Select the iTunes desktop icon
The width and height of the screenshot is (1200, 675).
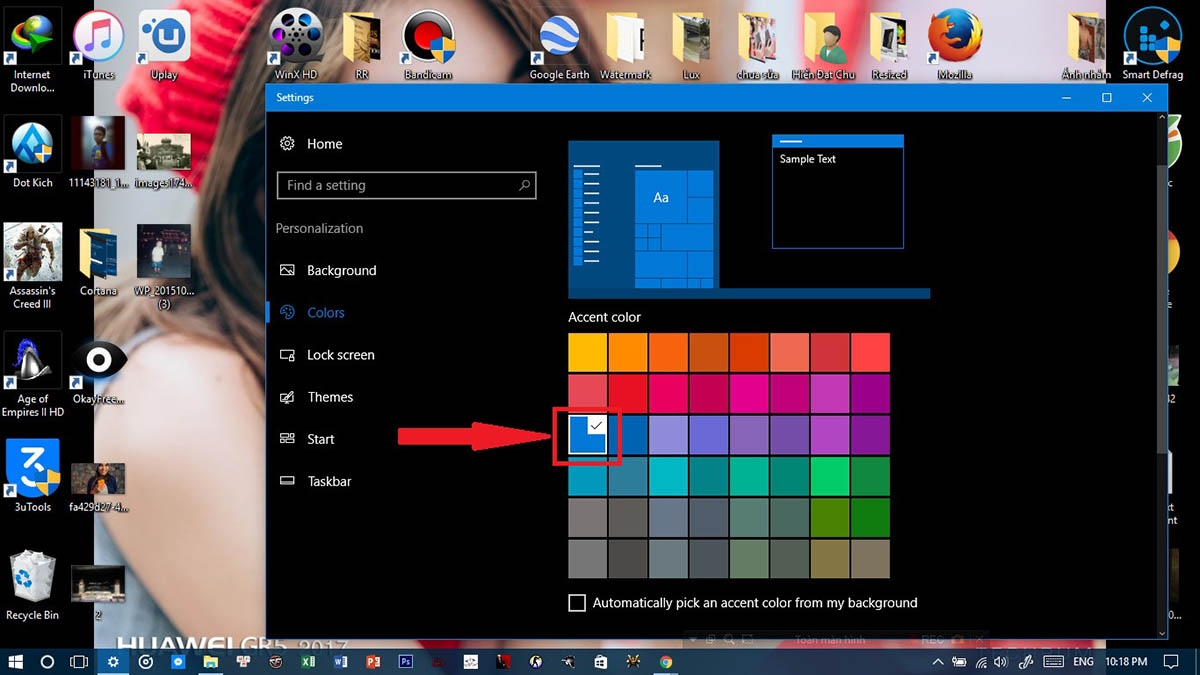point(98,46)
